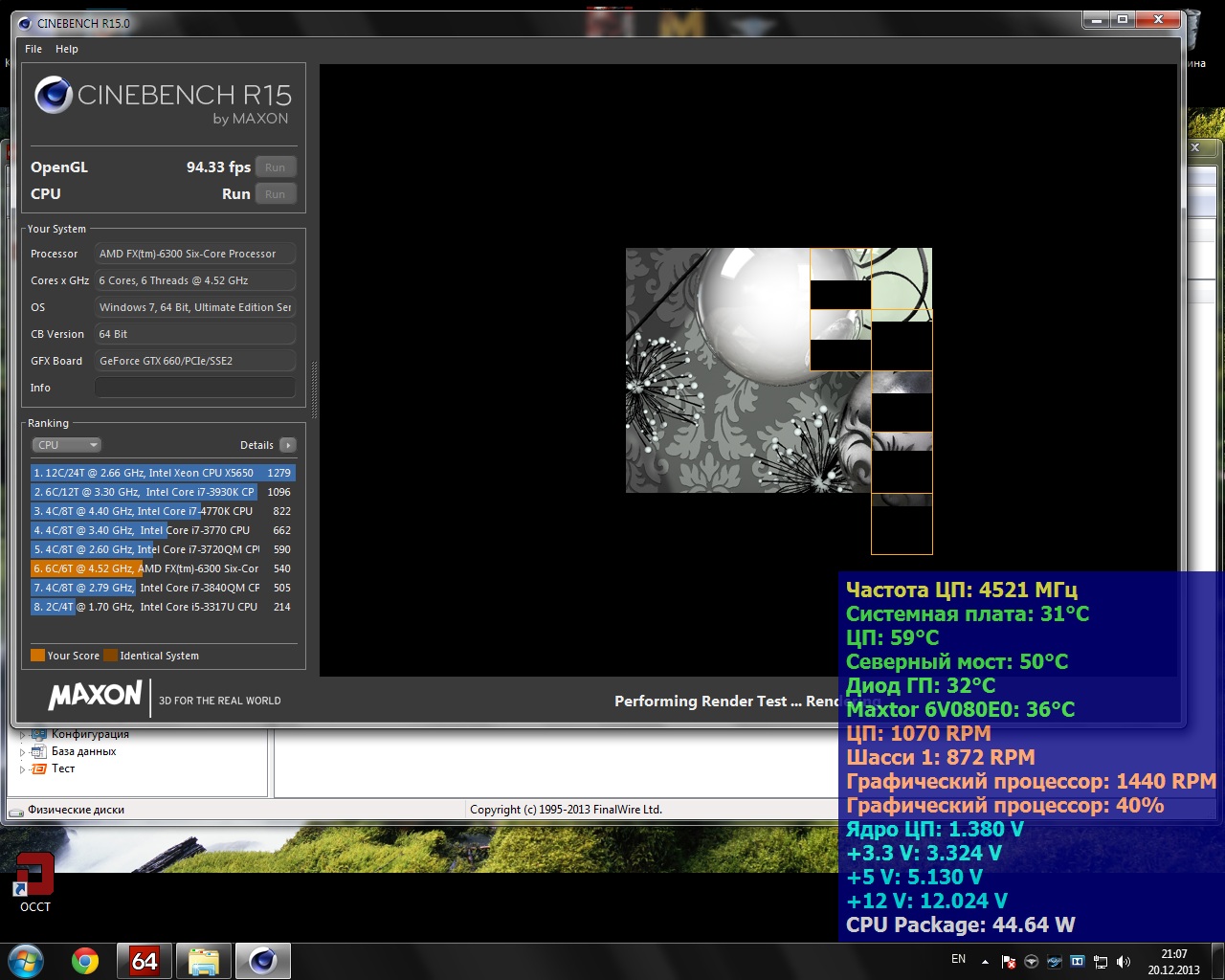Click the disk icon in AIDA64 status bar
The image size is (1225, 980).
coord(15,811)
